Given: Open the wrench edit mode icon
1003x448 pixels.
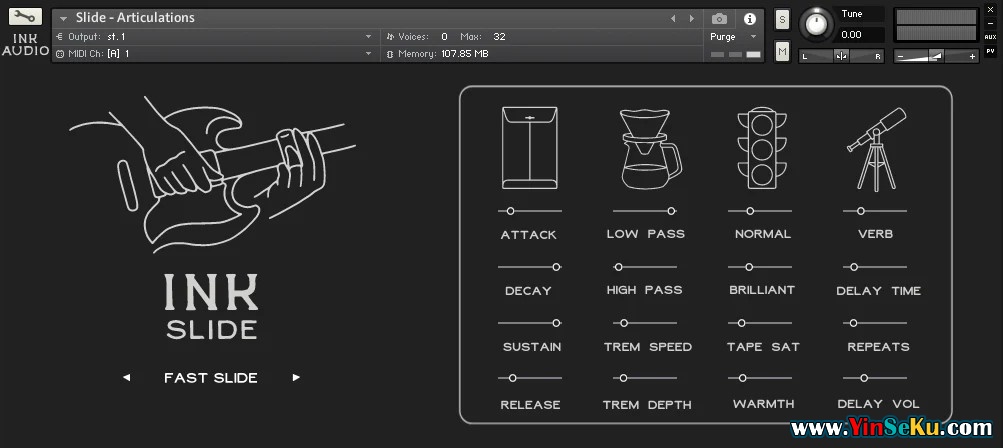Looking at the screenshot, I should click(x=25, y=17).
